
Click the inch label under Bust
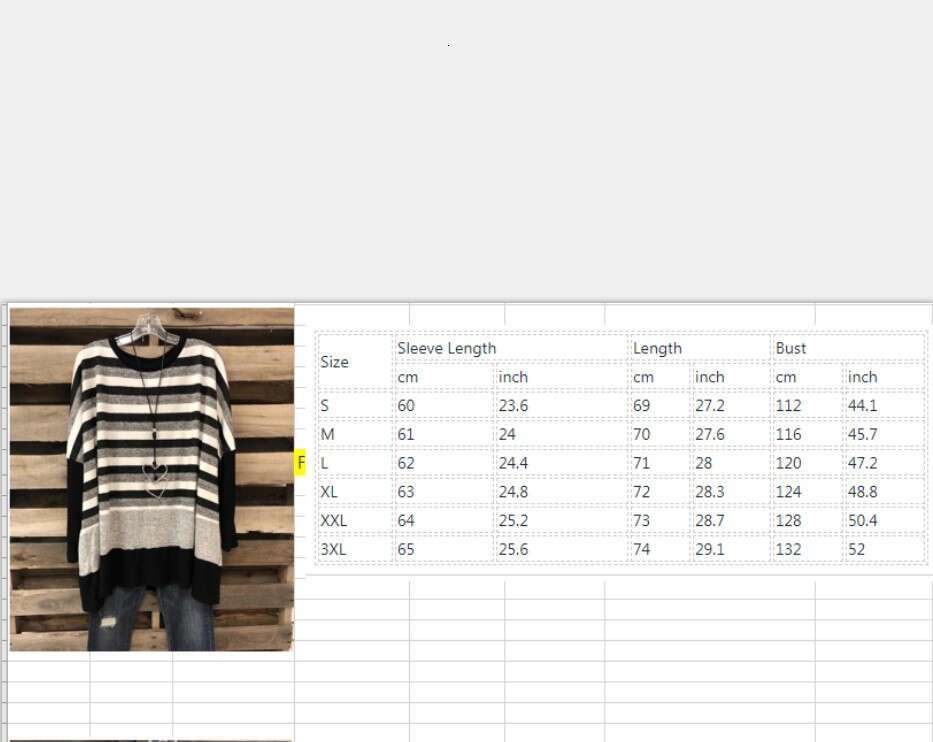click(x=862, y=377)
